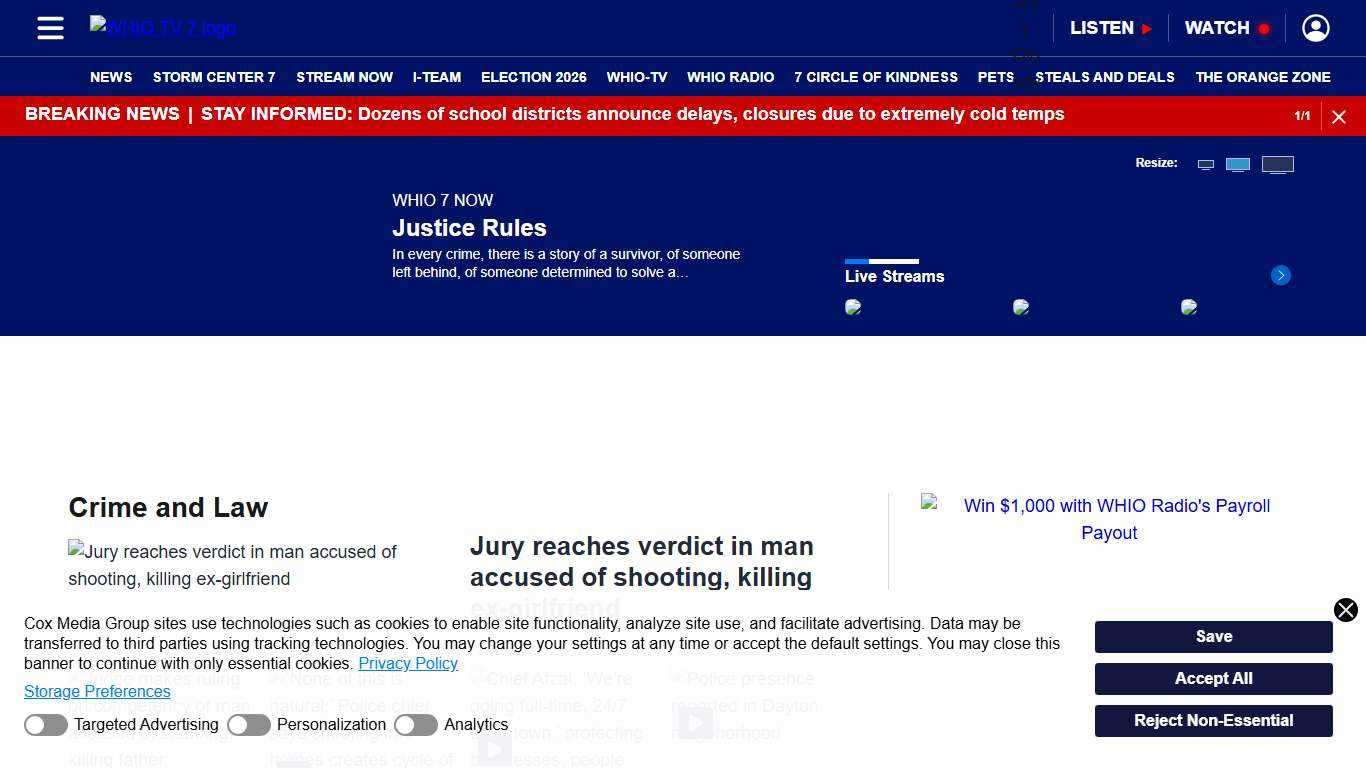Screen dimensions: 1366x768
Task: Dismiss the breaking news banner
Action: click(1340, 116)
